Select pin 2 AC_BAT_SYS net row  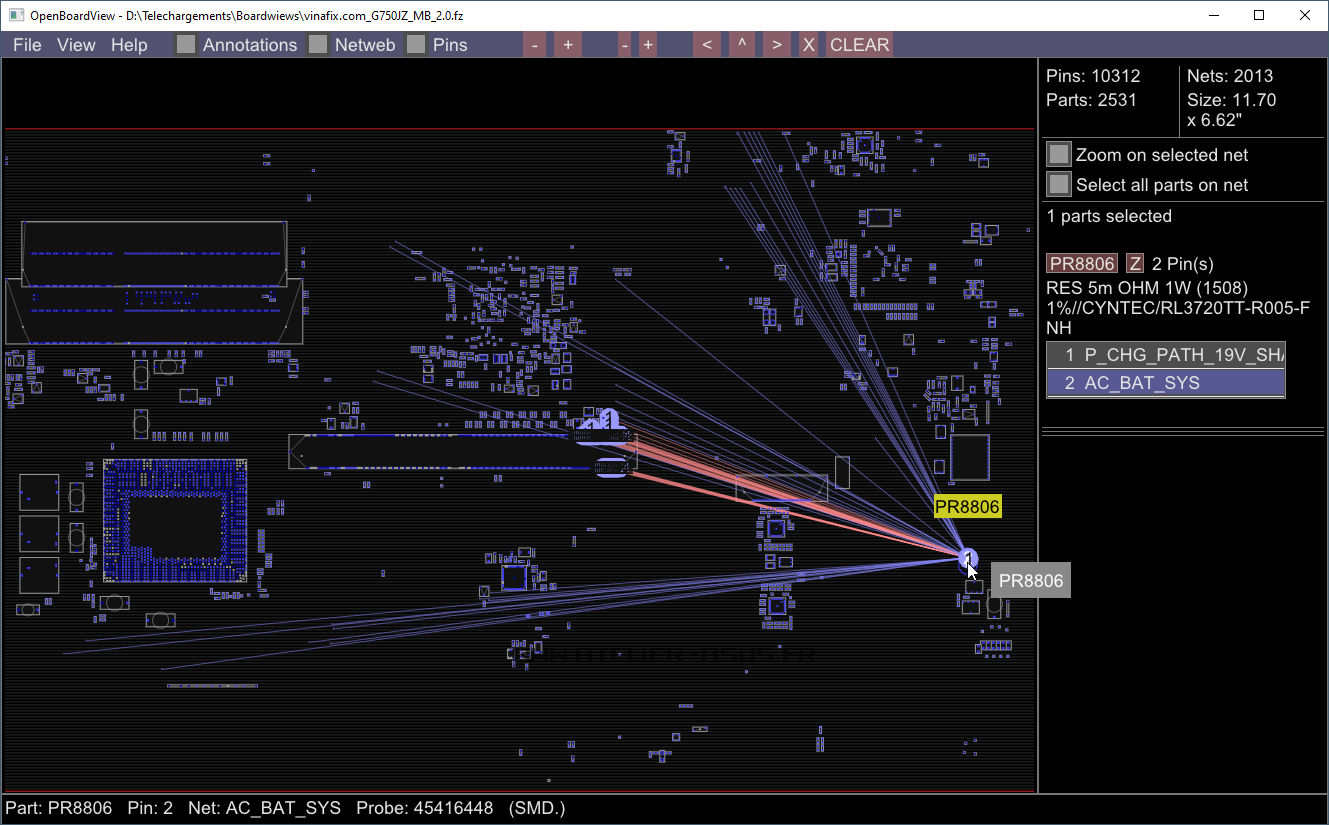click(1165, 383)
